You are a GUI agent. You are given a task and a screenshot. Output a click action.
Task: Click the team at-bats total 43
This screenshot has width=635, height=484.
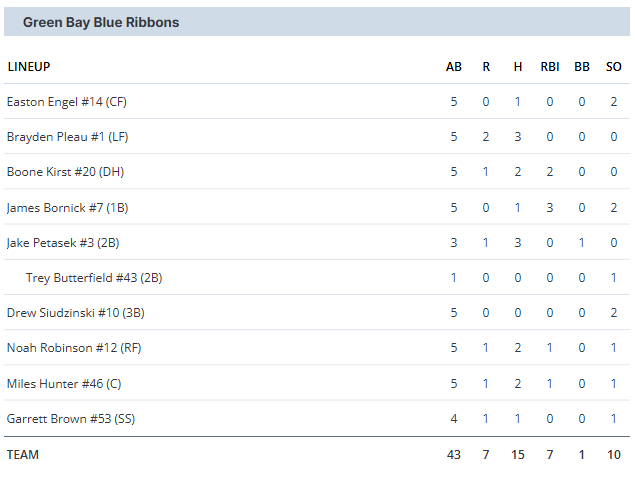(x=454, y=454)
